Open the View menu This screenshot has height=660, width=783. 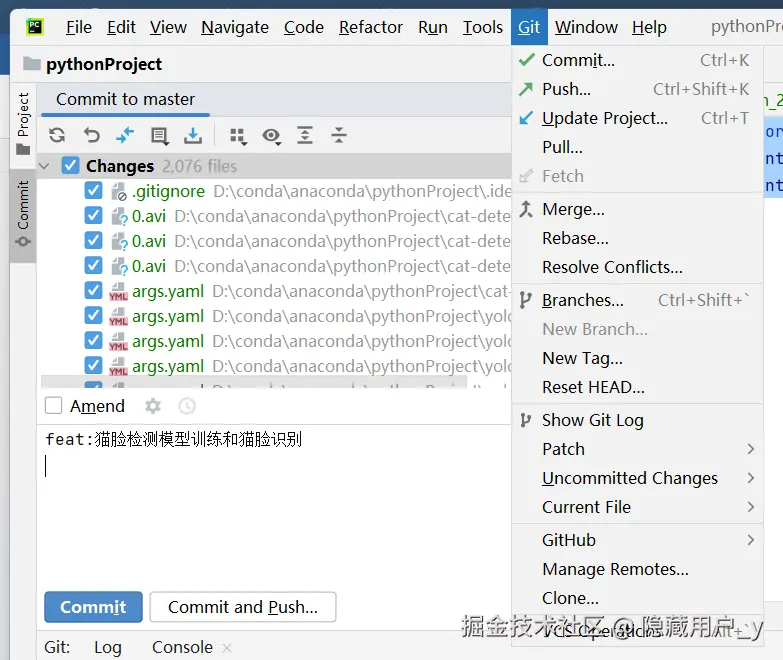[168, 27]
